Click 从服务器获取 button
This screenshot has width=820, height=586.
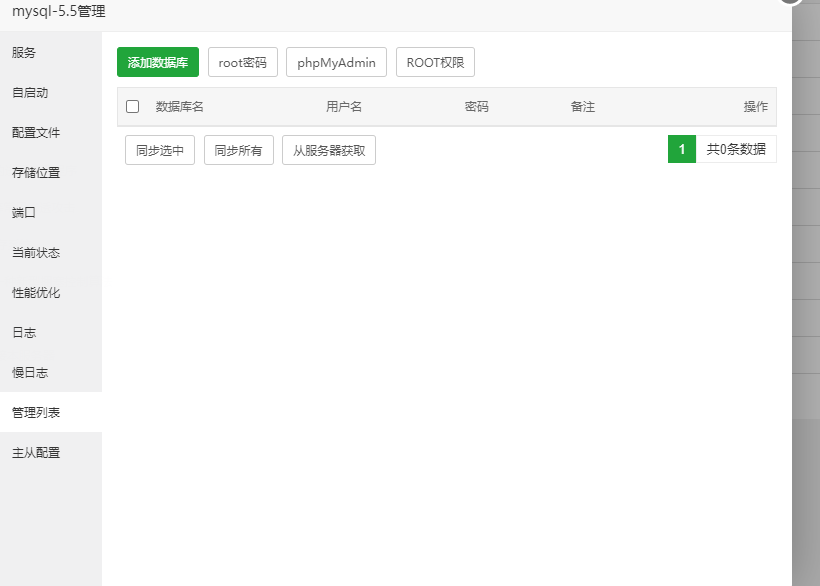[329, 150]
